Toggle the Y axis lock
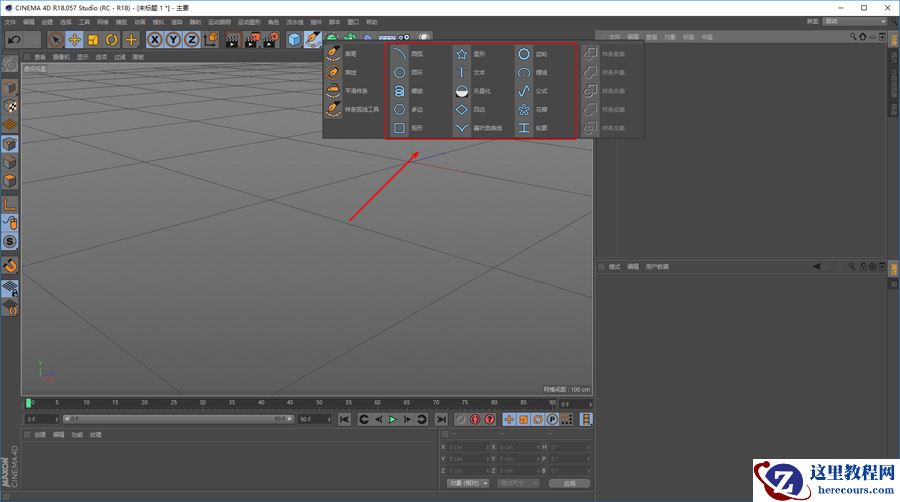 tap(173, 39)
